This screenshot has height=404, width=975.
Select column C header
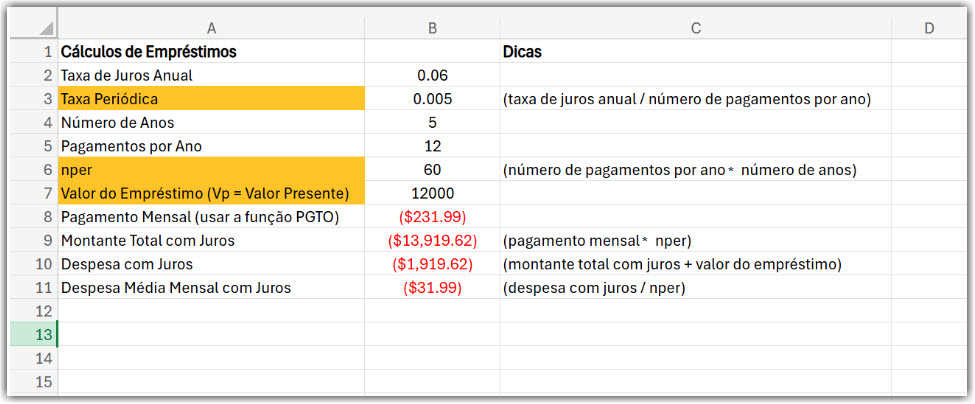(696, 27)
